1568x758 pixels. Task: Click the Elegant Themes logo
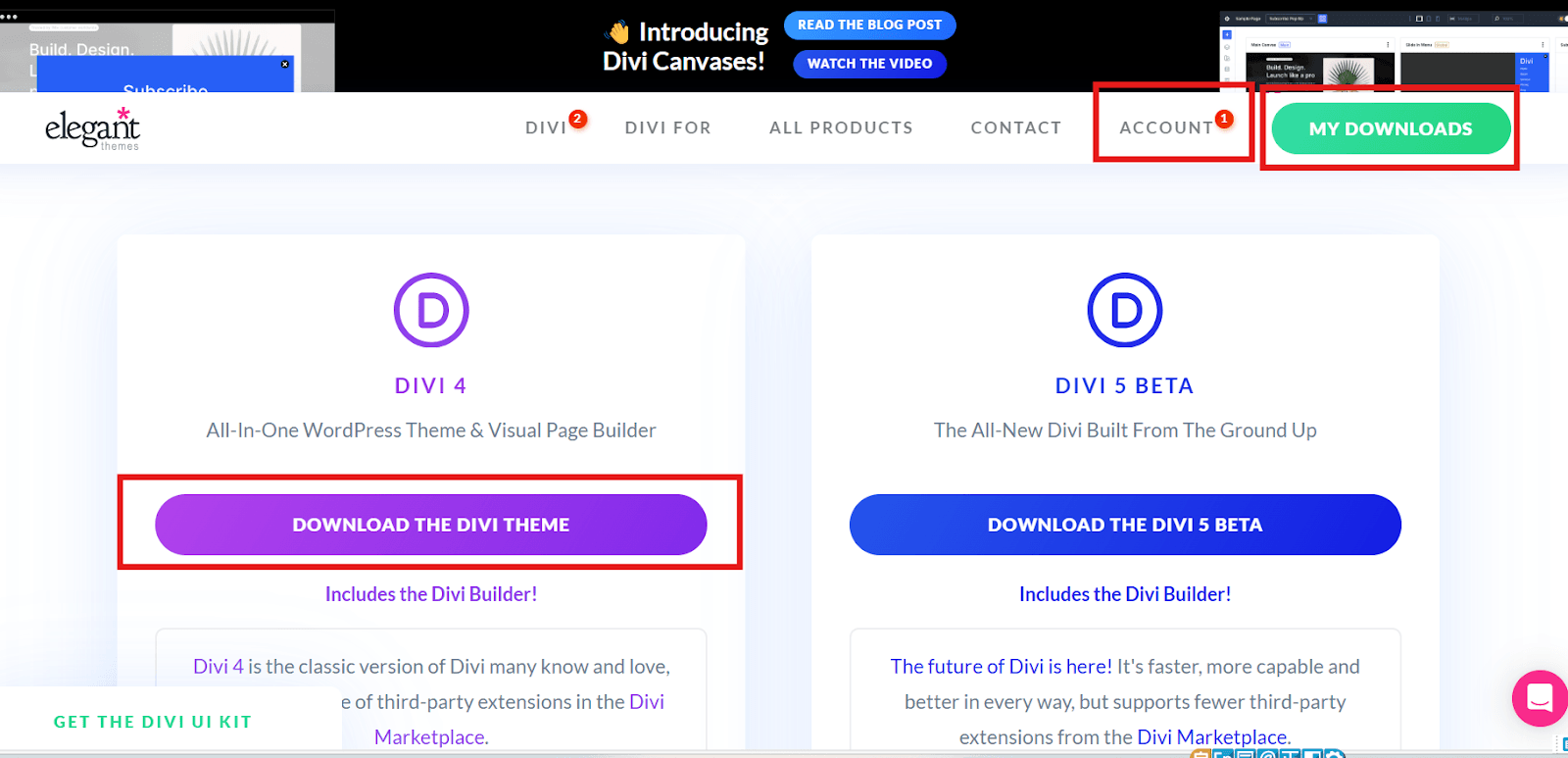92,128
